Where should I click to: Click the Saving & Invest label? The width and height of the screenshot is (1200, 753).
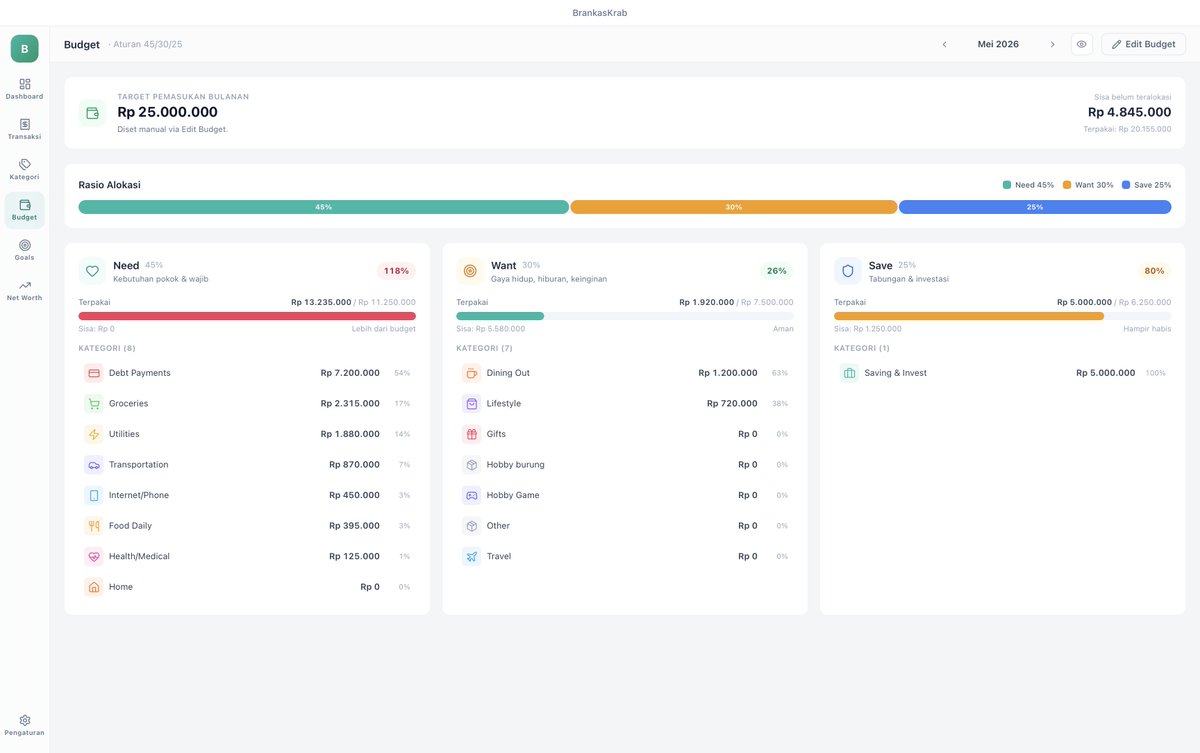coord(896,373)
